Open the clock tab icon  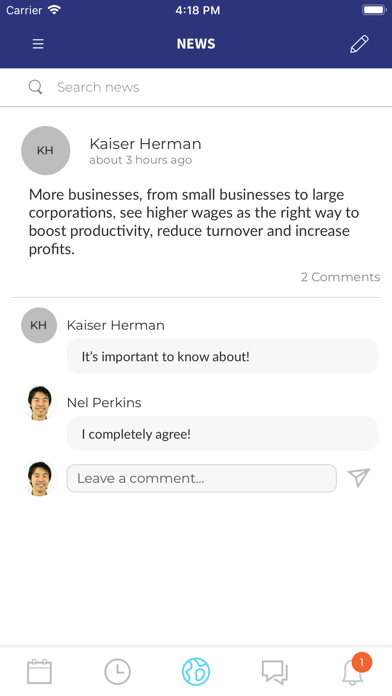(118, 672)
